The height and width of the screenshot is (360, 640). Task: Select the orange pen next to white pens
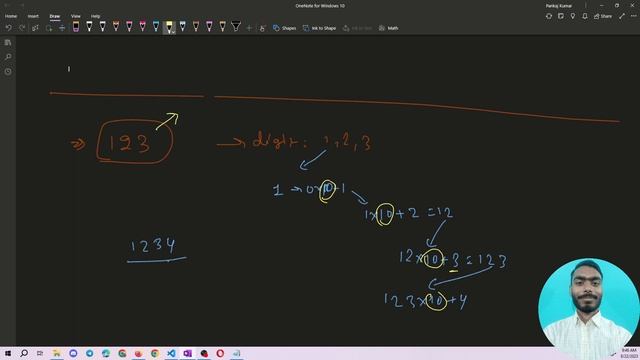pos(116,27)
